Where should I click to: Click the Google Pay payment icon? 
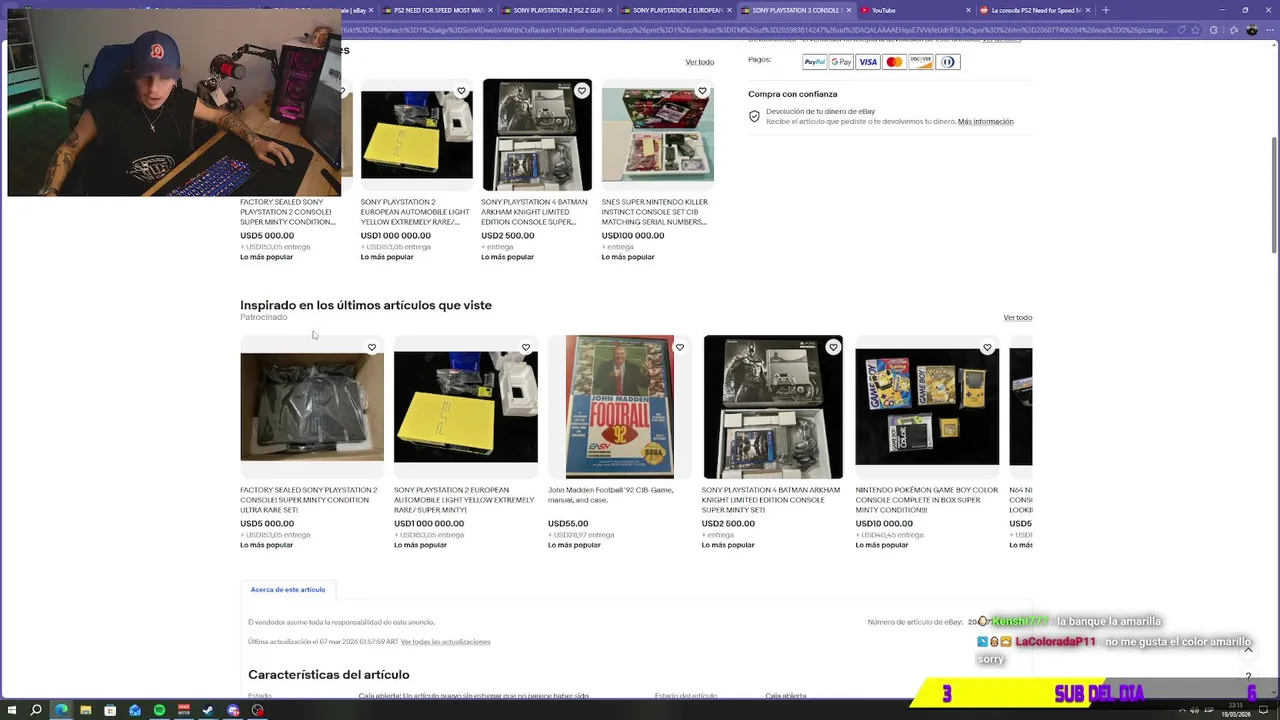pos(841,62)
